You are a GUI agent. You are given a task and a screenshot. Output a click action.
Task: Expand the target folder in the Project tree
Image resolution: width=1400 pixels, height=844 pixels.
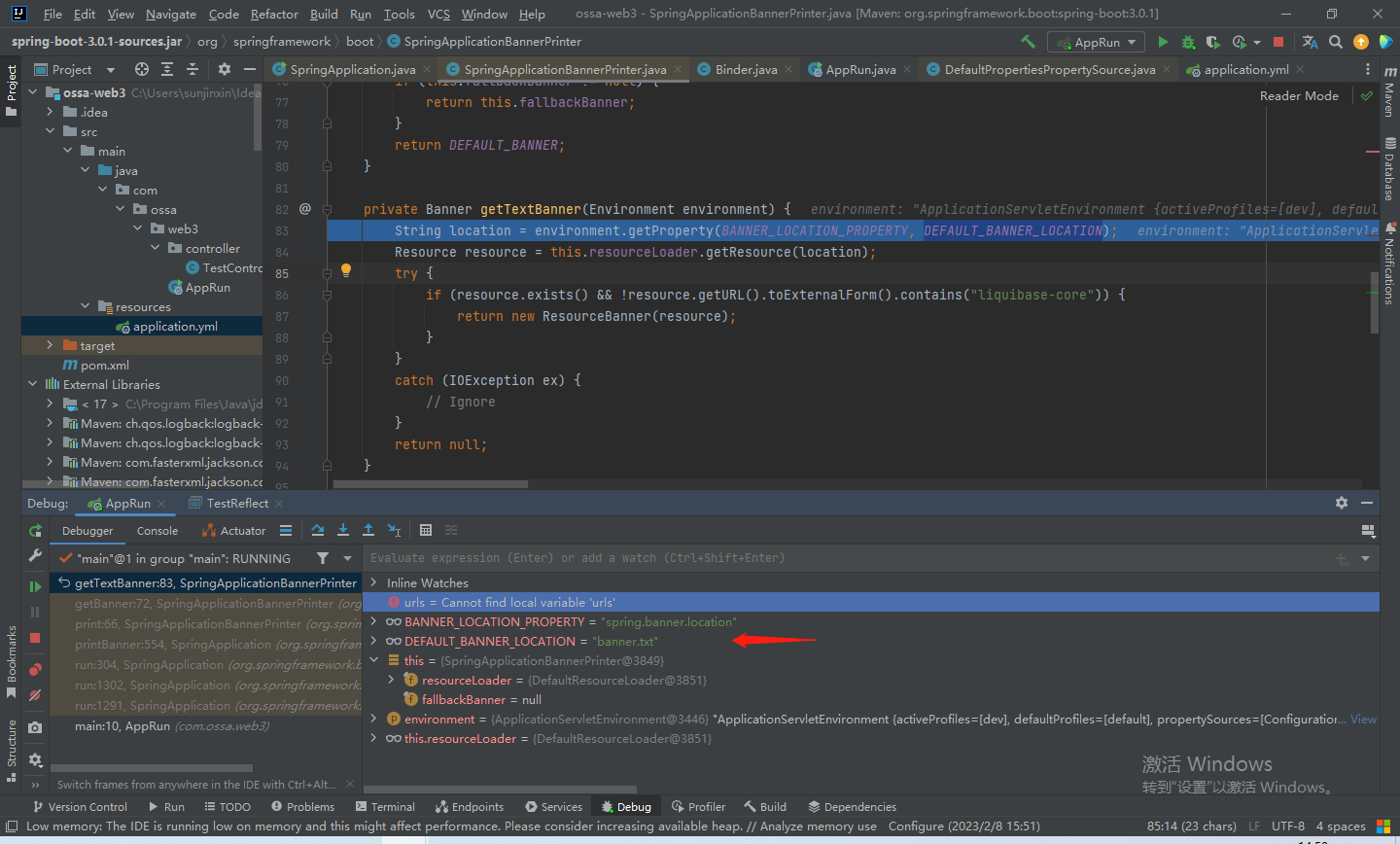click(50, 345)
